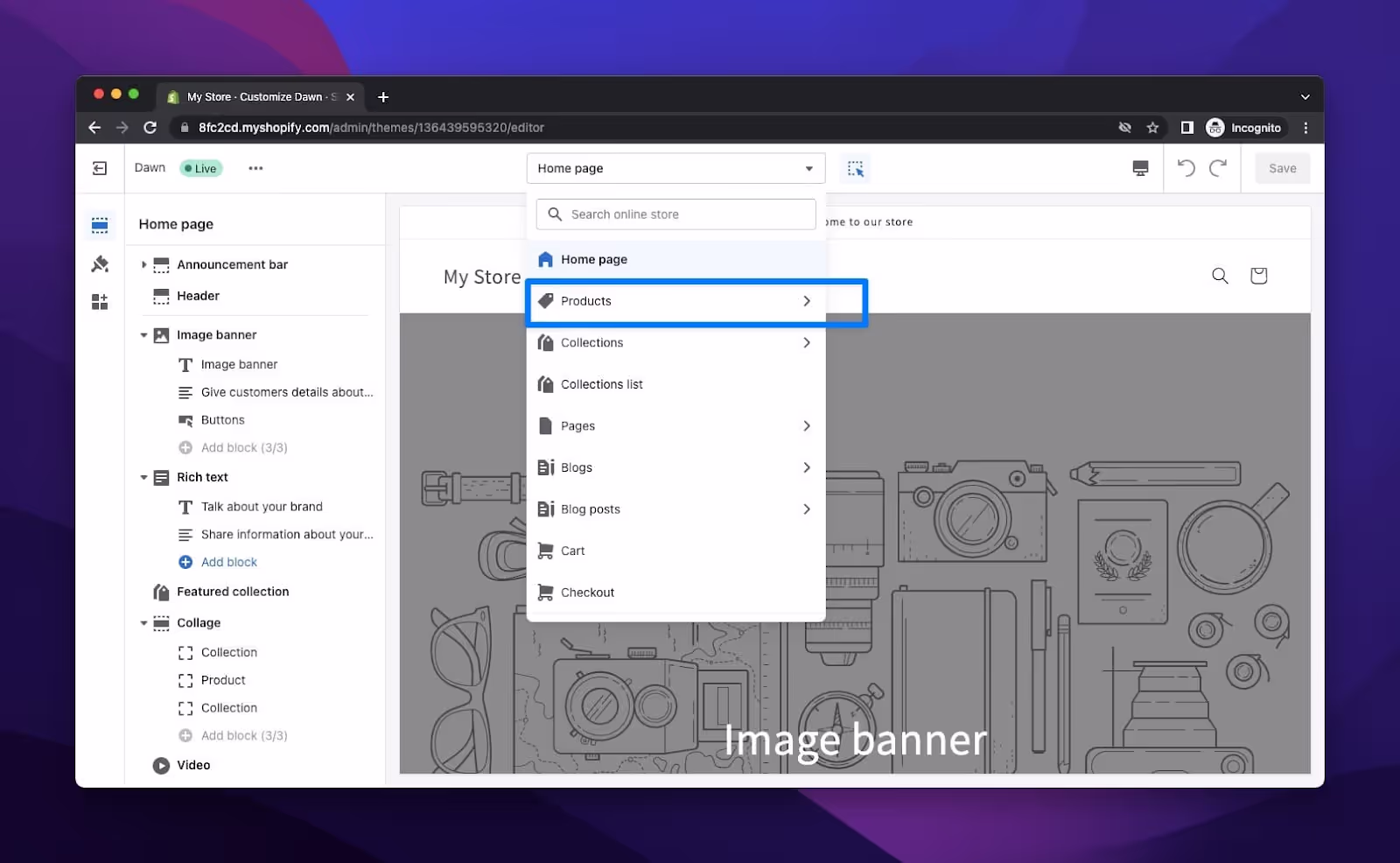Open the Products submenu

click(x=675, y=301)
